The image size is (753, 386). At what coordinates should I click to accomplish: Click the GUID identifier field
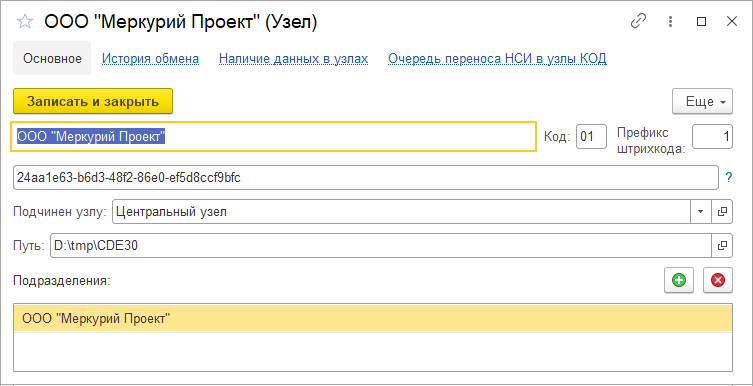tap(366, 178)
